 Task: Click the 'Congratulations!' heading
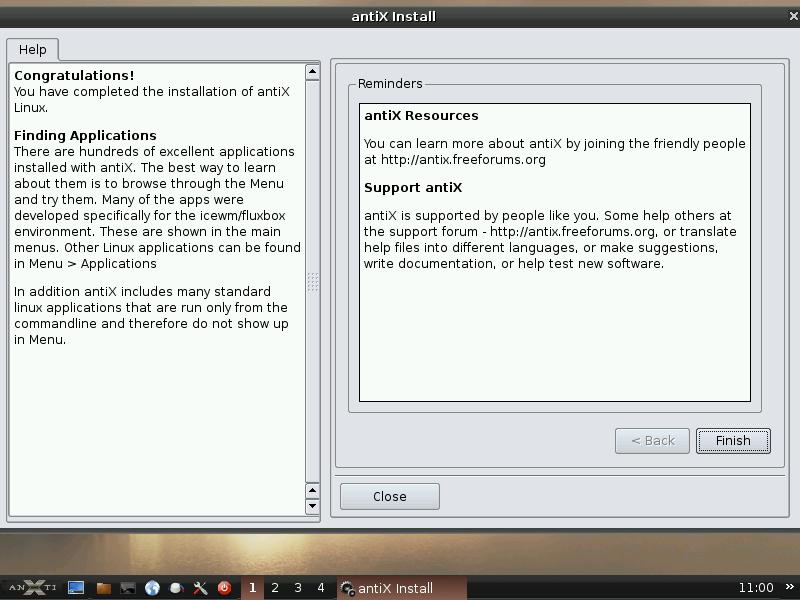coord(74,76)
